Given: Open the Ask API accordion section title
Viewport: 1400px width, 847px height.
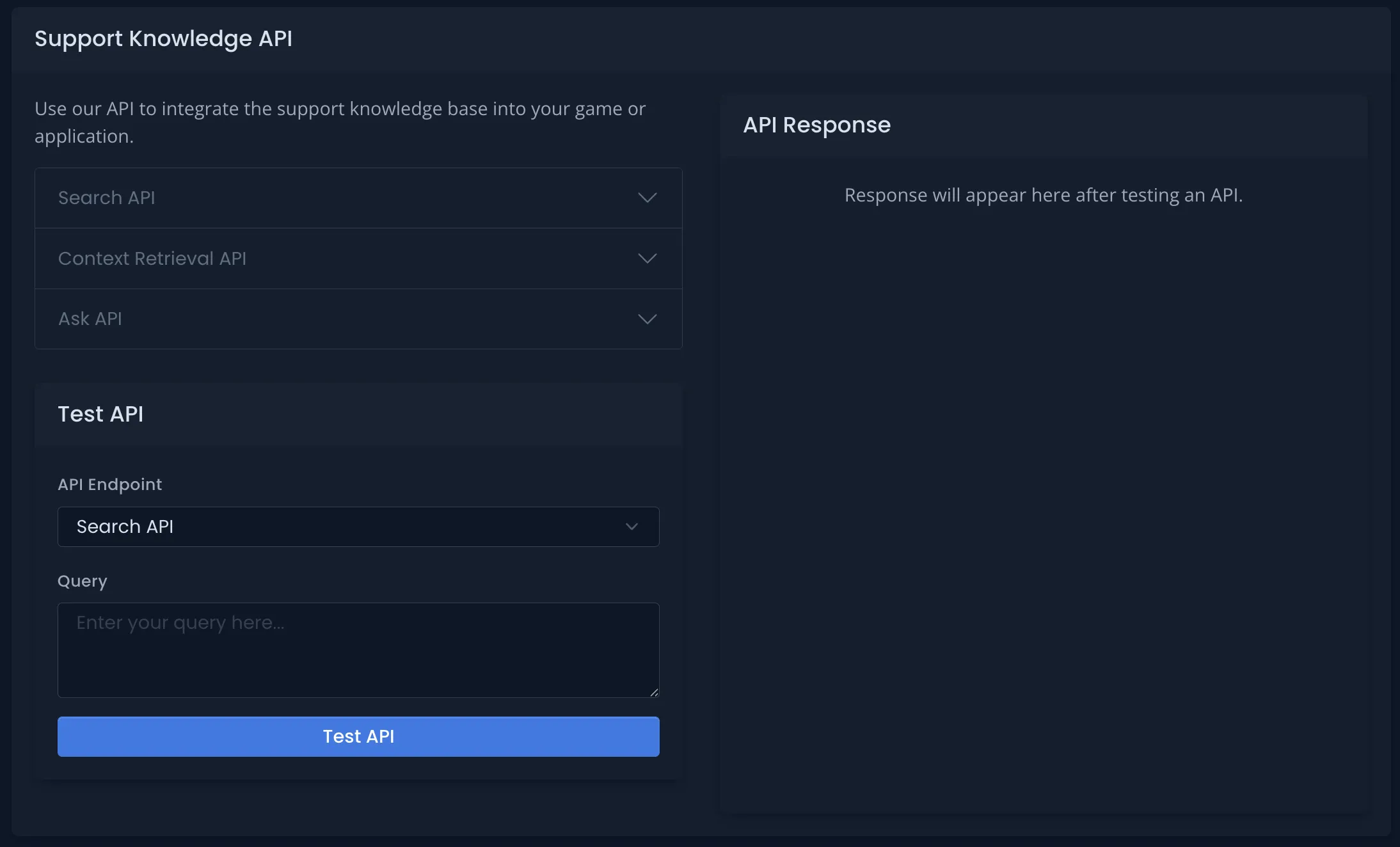Looking at the screenshot, I should click(x=90, y=319).
